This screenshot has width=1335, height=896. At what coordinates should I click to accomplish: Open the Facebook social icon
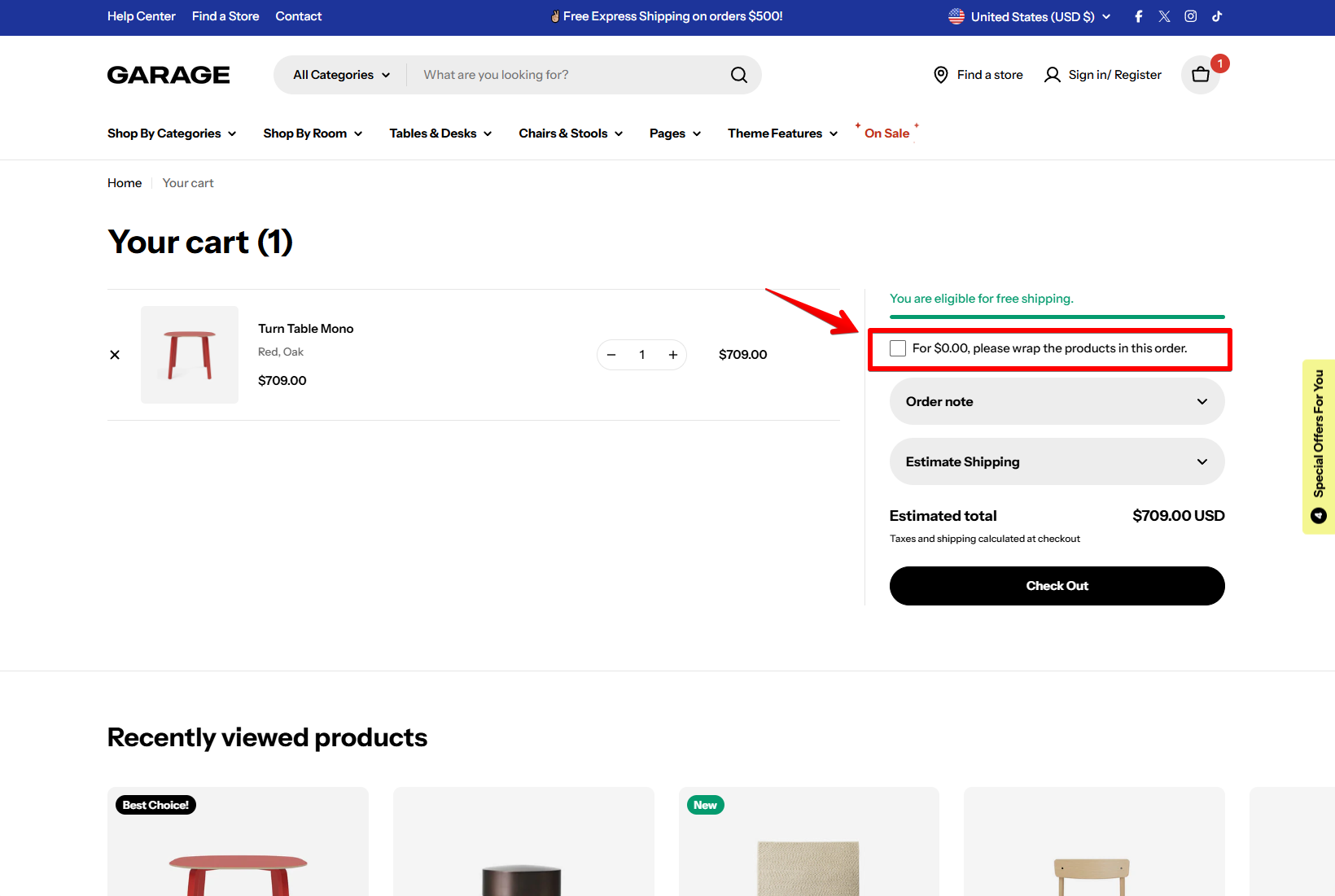pyautogui.click(x=1138, y=16)
